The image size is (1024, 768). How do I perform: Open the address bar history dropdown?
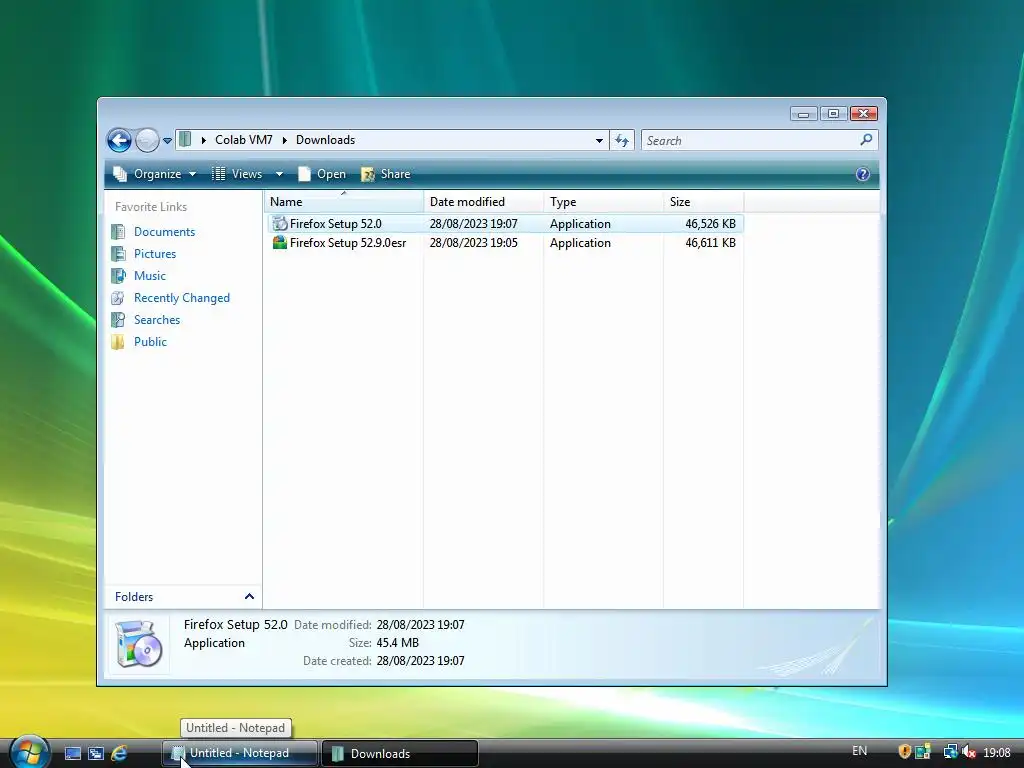click(x=599, y=140)
